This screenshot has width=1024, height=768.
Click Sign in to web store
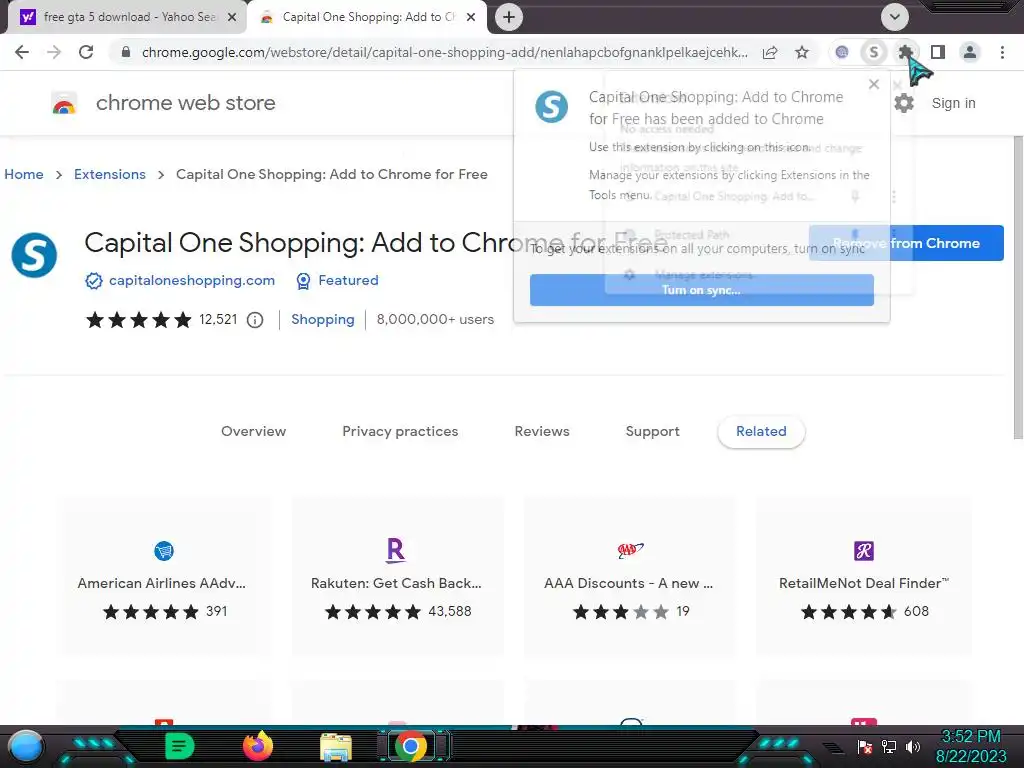click(953, 103)
